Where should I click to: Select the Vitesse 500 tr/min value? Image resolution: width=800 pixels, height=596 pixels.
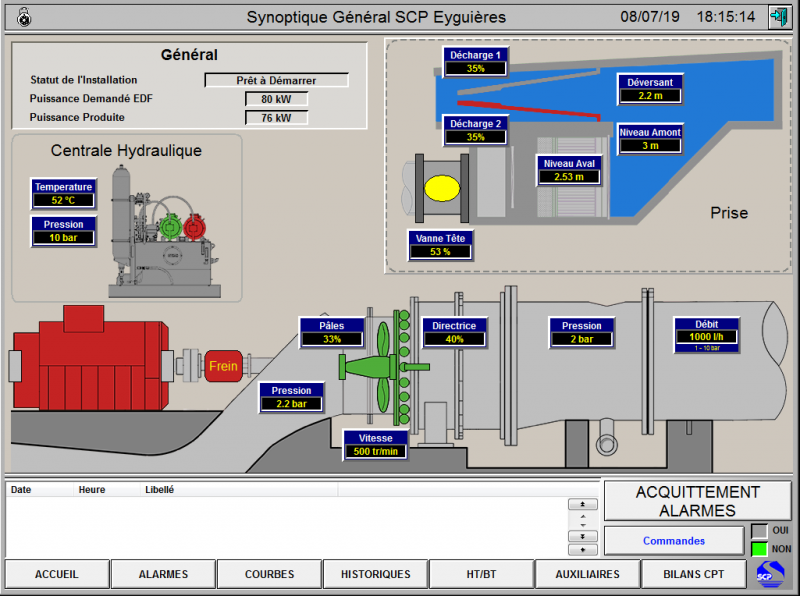376,451
